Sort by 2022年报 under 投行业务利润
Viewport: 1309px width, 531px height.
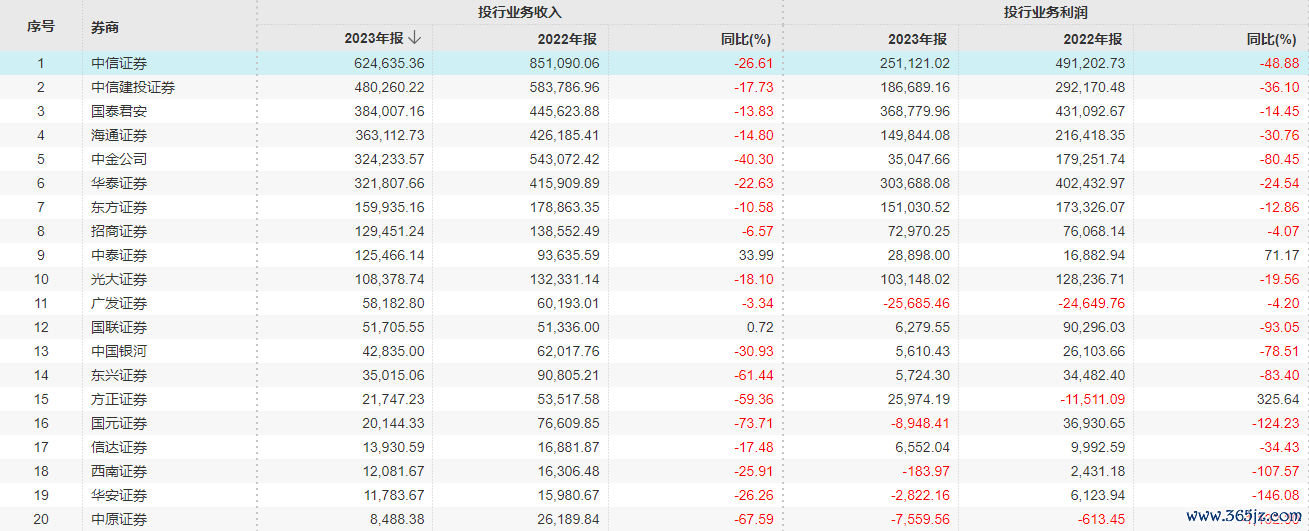click(x=1093, y=39)
